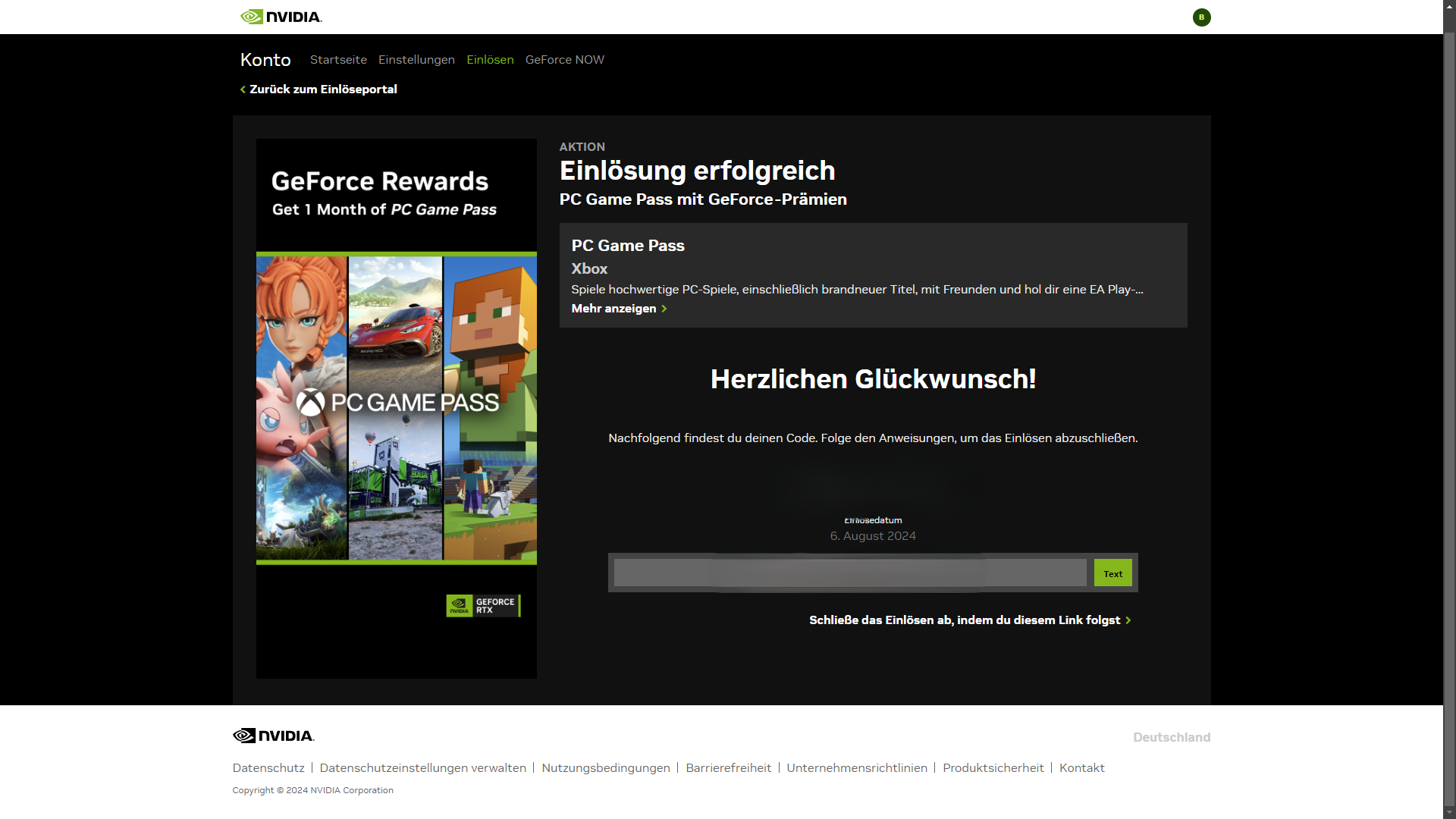This screenshot has width=1456, height=819.
Task: Click the PC Game Pass title text
Action: [x=628, y=245]
